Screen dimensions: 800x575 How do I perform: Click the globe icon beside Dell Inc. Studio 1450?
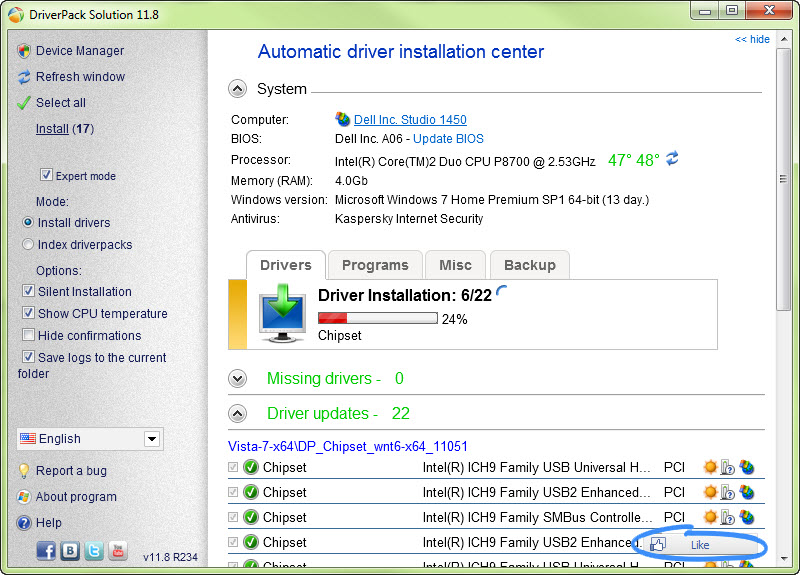(x=342, y=119)
